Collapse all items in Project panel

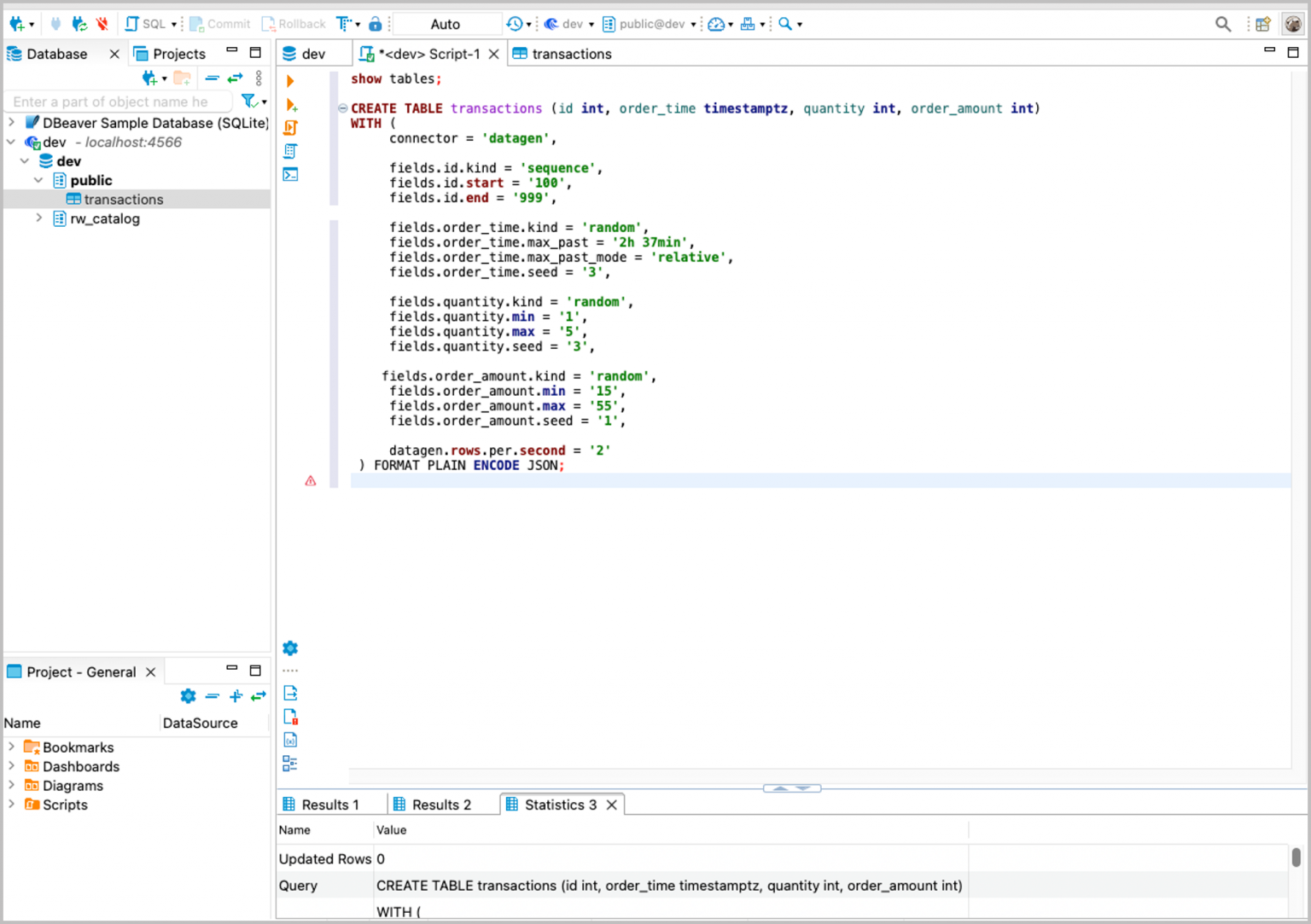213,696
